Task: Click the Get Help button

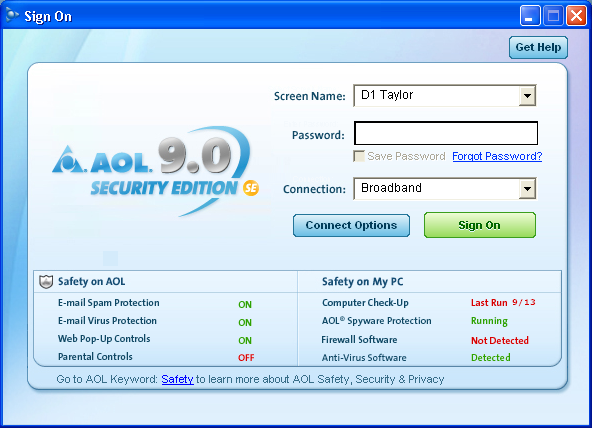Action: [538, 48]
